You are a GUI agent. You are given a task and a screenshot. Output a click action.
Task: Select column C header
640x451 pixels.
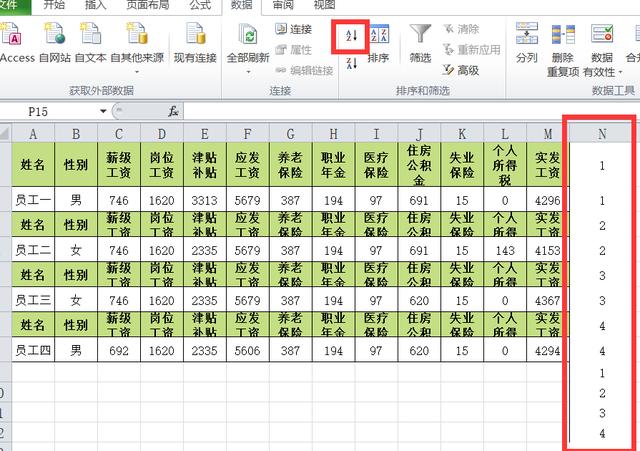[119, 133]
